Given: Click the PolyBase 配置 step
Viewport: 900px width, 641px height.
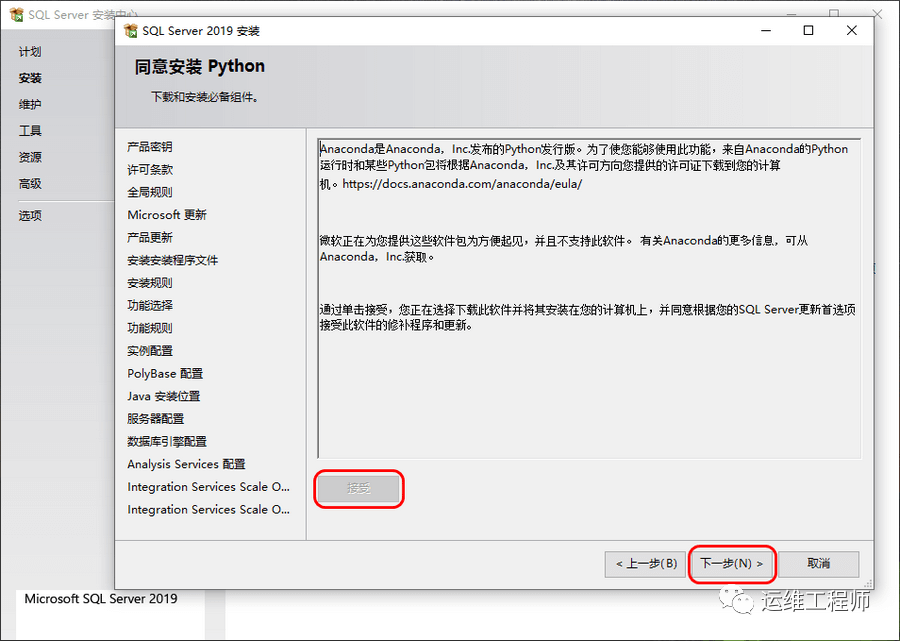Looking at the screenshot, I should click(x=165, y=374).
